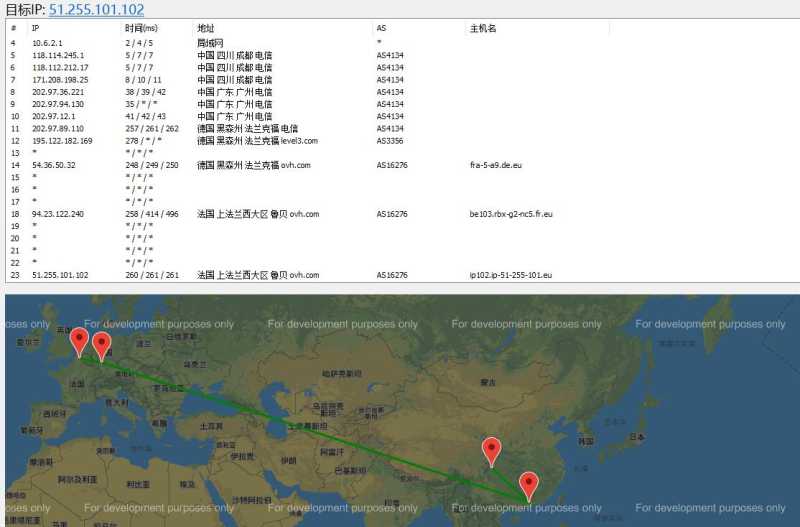Open the target IP link 51.255.101.102

click(96, 9)
